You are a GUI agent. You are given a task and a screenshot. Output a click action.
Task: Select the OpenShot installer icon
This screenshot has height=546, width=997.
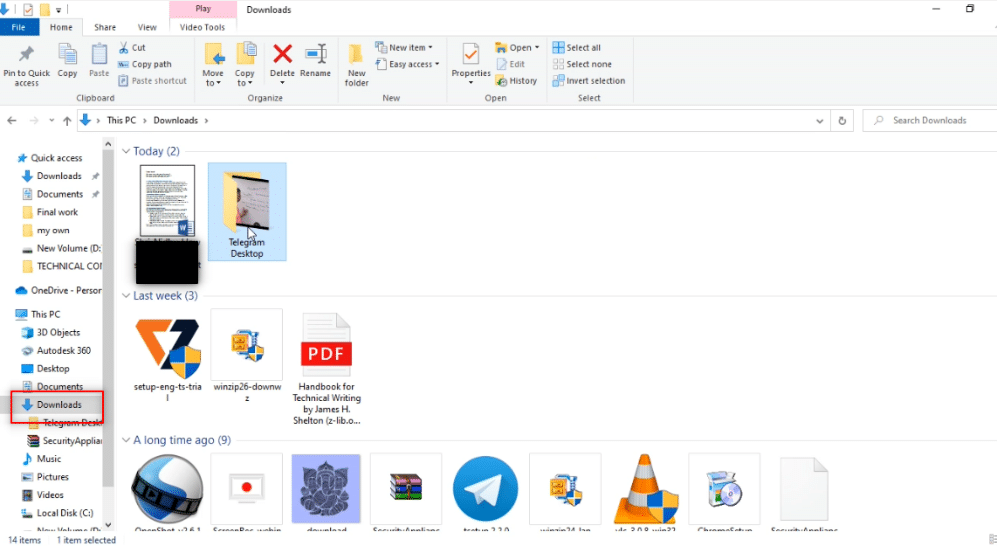[168, 489]
